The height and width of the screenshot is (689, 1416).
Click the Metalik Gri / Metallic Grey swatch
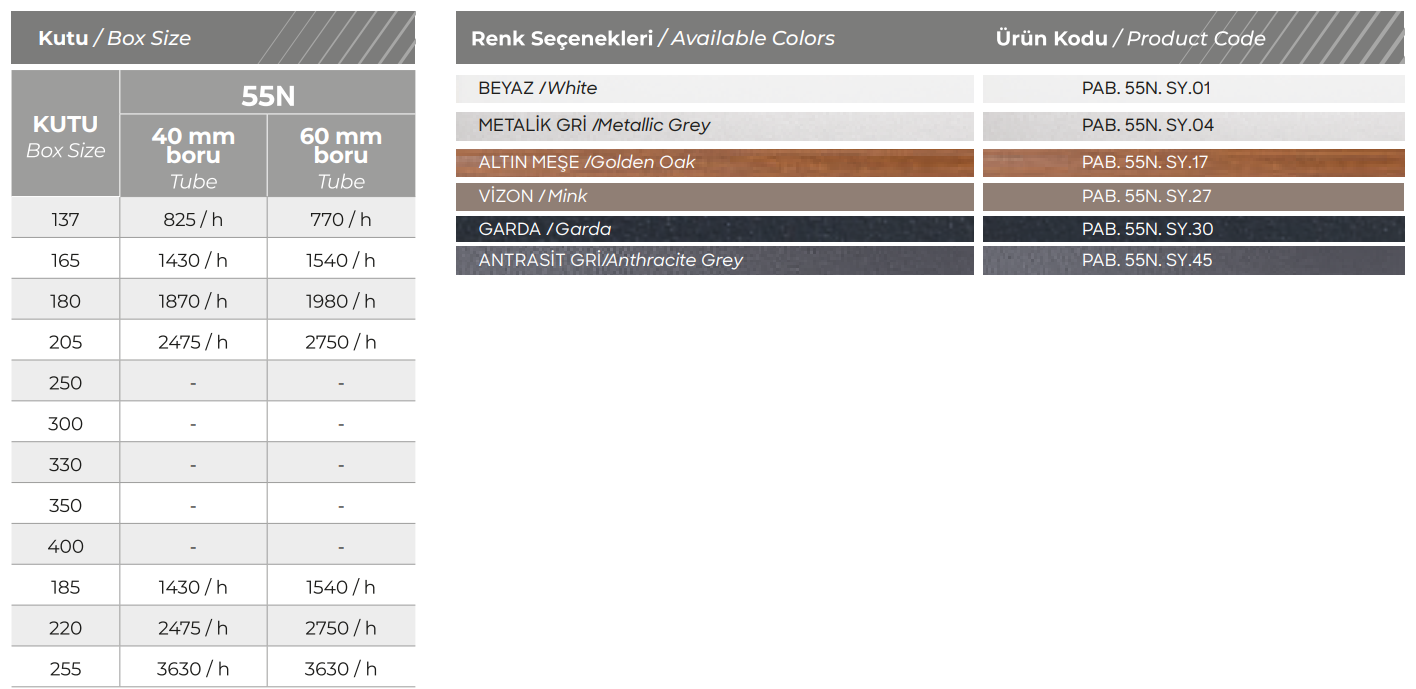tap(714, 125)
